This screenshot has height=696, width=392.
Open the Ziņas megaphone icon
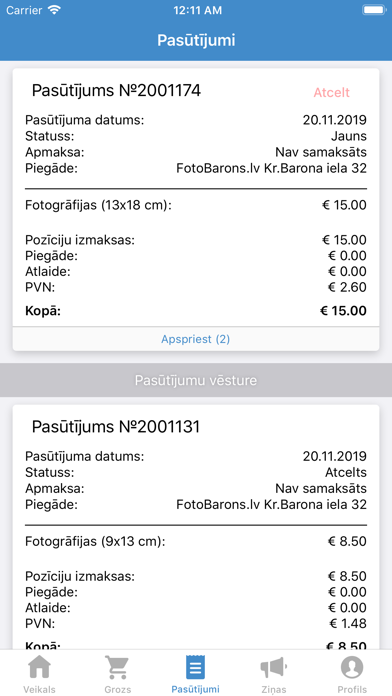(x=273, y=667)
